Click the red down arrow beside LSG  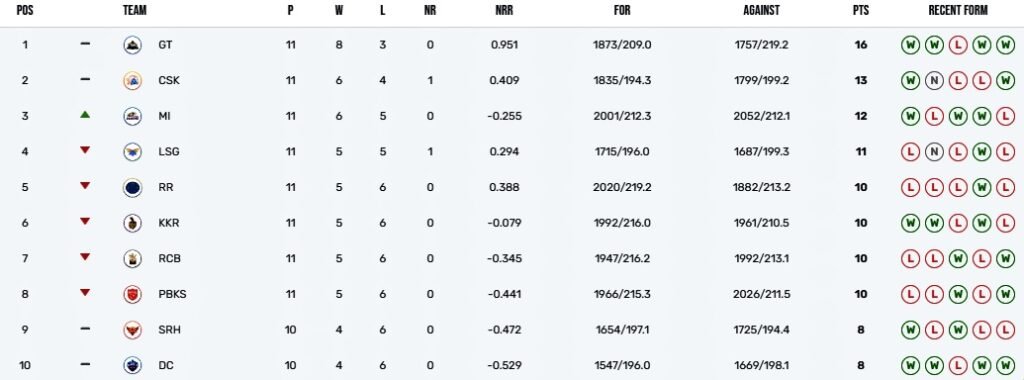[85, 150]
